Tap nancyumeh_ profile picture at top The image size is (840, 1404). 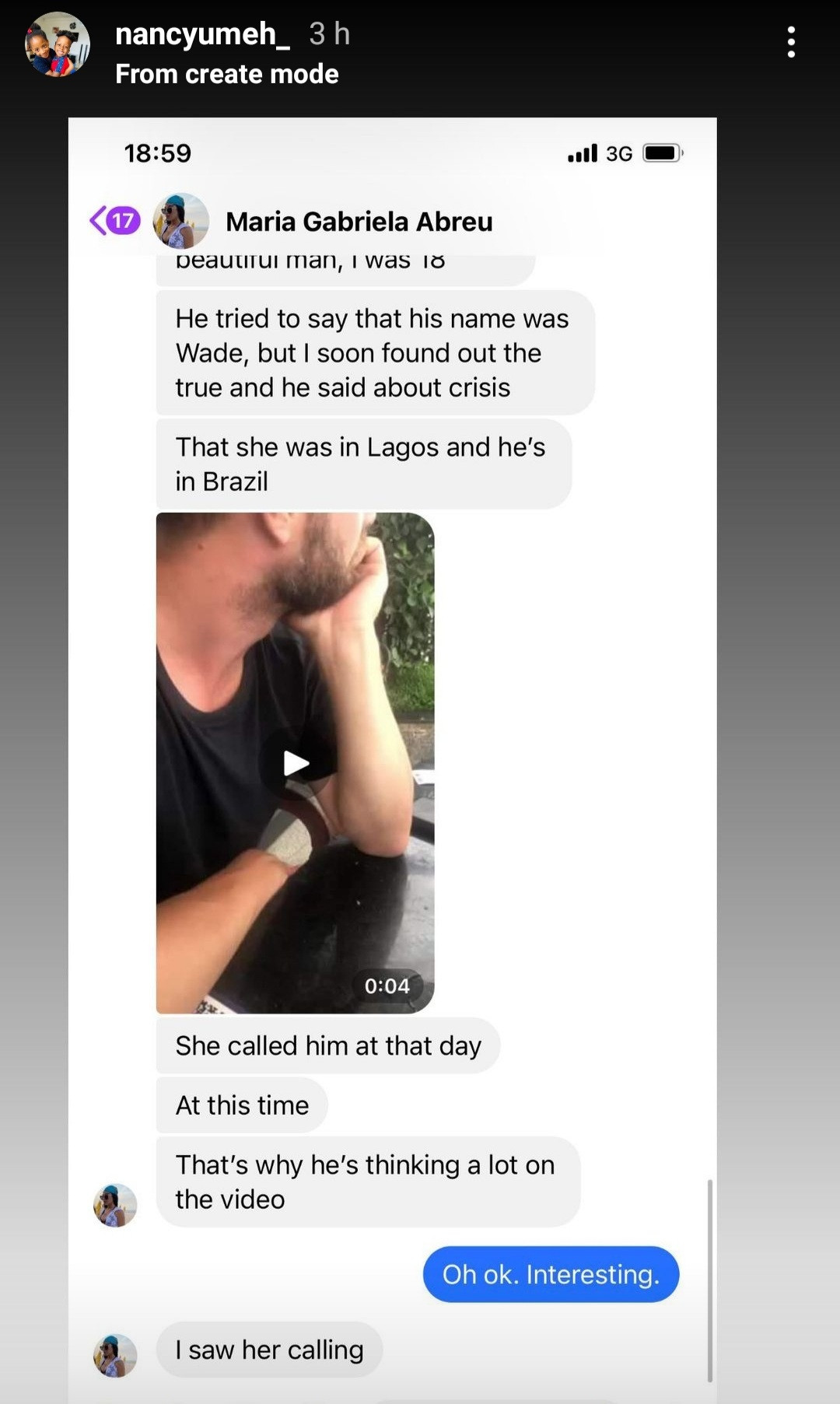[58, 44]
